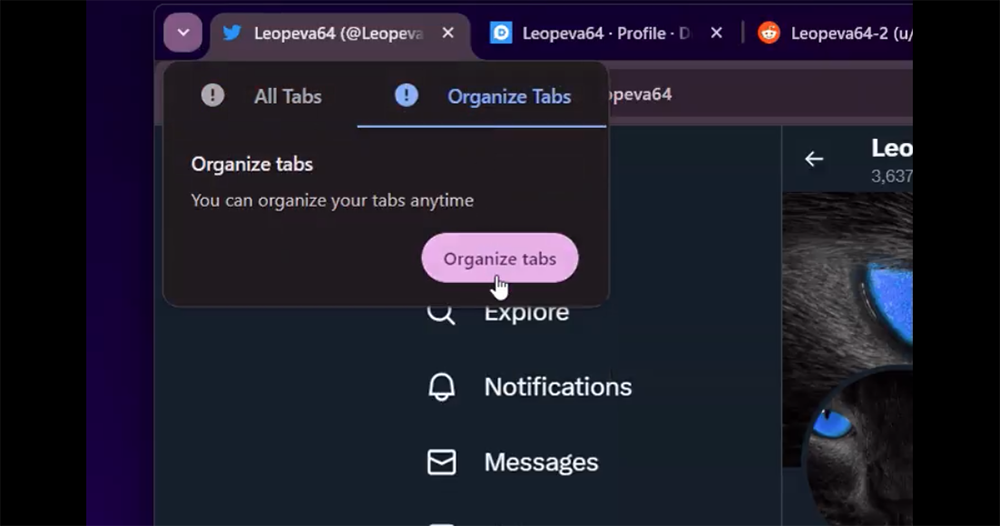Click the Reddit favicon on third tab
Image resolution: width=1000 pixels, height=526 pixels.
tap(769, 33)
